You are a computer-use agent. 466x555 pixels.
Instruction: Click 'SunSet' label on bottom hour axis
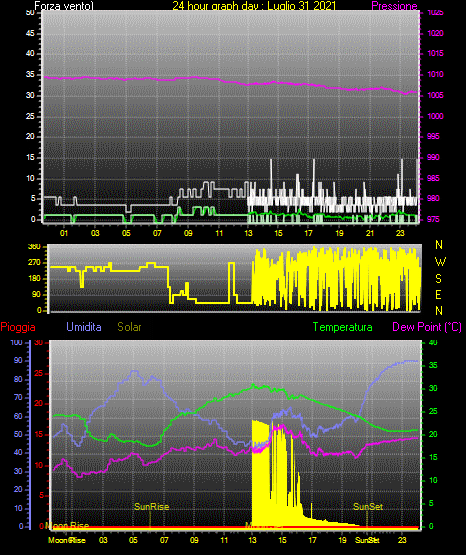click(367, 540)
